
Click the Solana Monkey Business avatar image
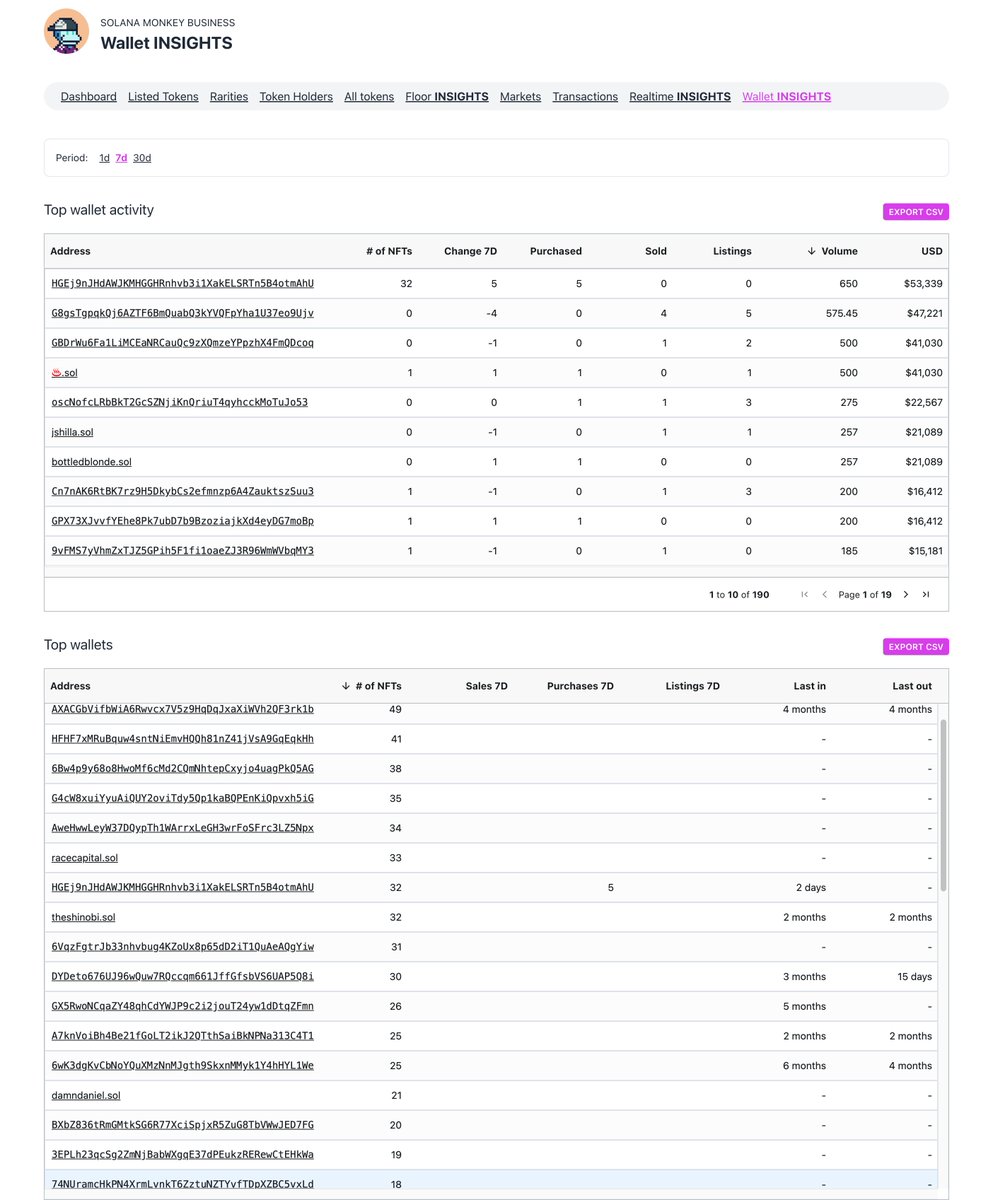[x=67, y=31]
